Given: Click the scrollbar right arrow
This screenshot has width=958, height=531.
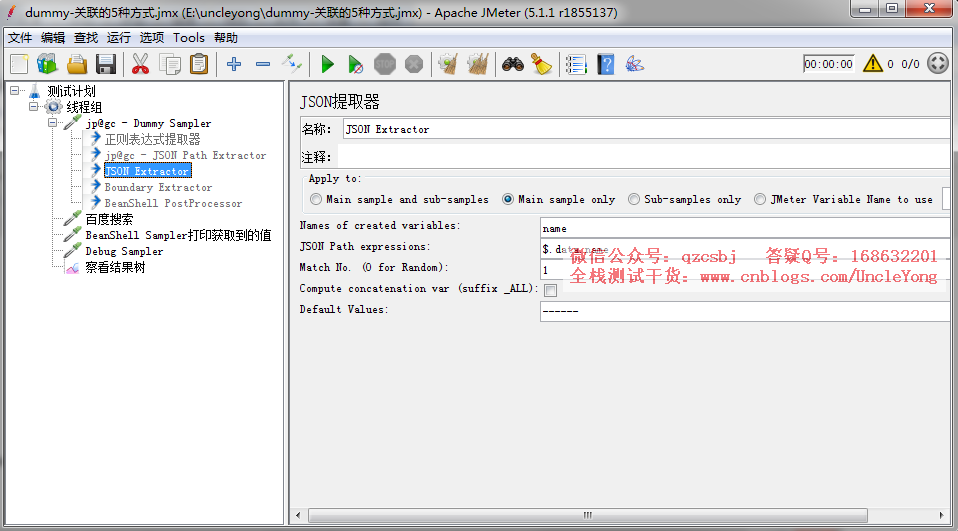Looking at the screenshot, I should pyautogui.click(x=942, y=515).
